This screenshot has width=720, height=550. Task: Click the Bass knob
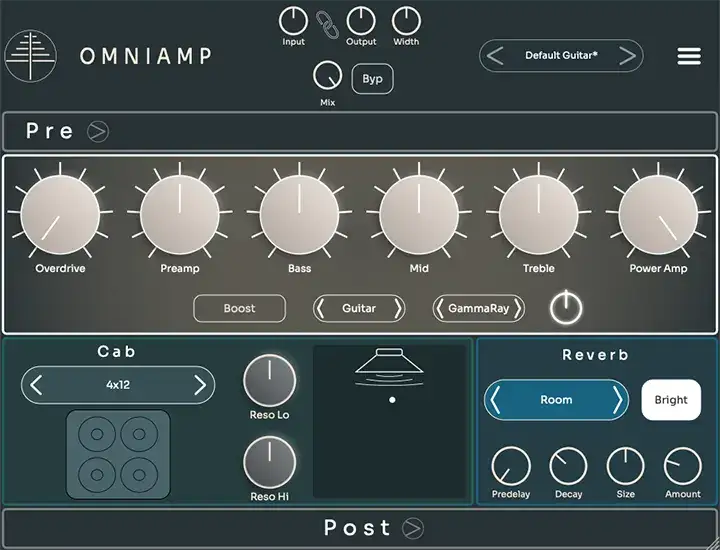coord(299,214)
